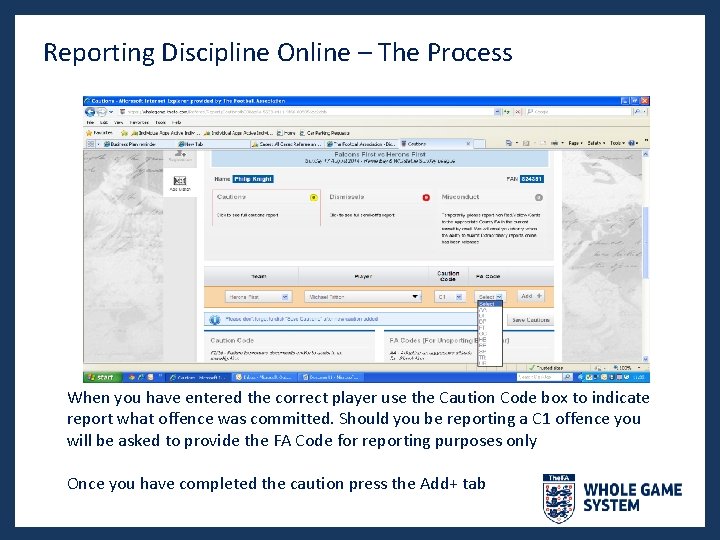Close the Cautions browser tab
The width and height of the screenshot is (720, 540).
coord(468,144)
